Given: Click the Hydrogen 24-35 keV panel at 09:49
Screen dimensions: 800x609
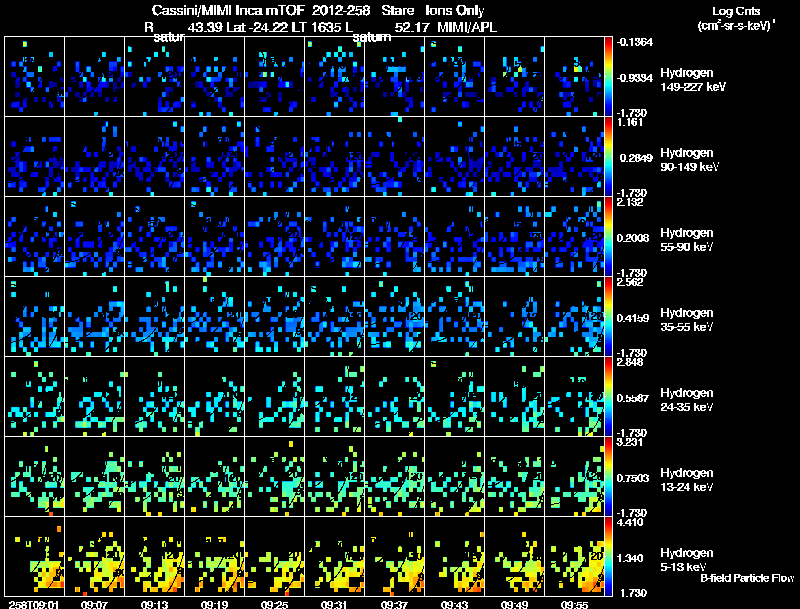Looking at the screenshot, I should point(514,396).
